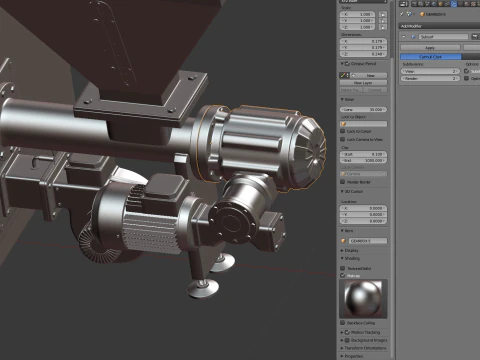Click the Grease Pencil data browse icon

344,75
